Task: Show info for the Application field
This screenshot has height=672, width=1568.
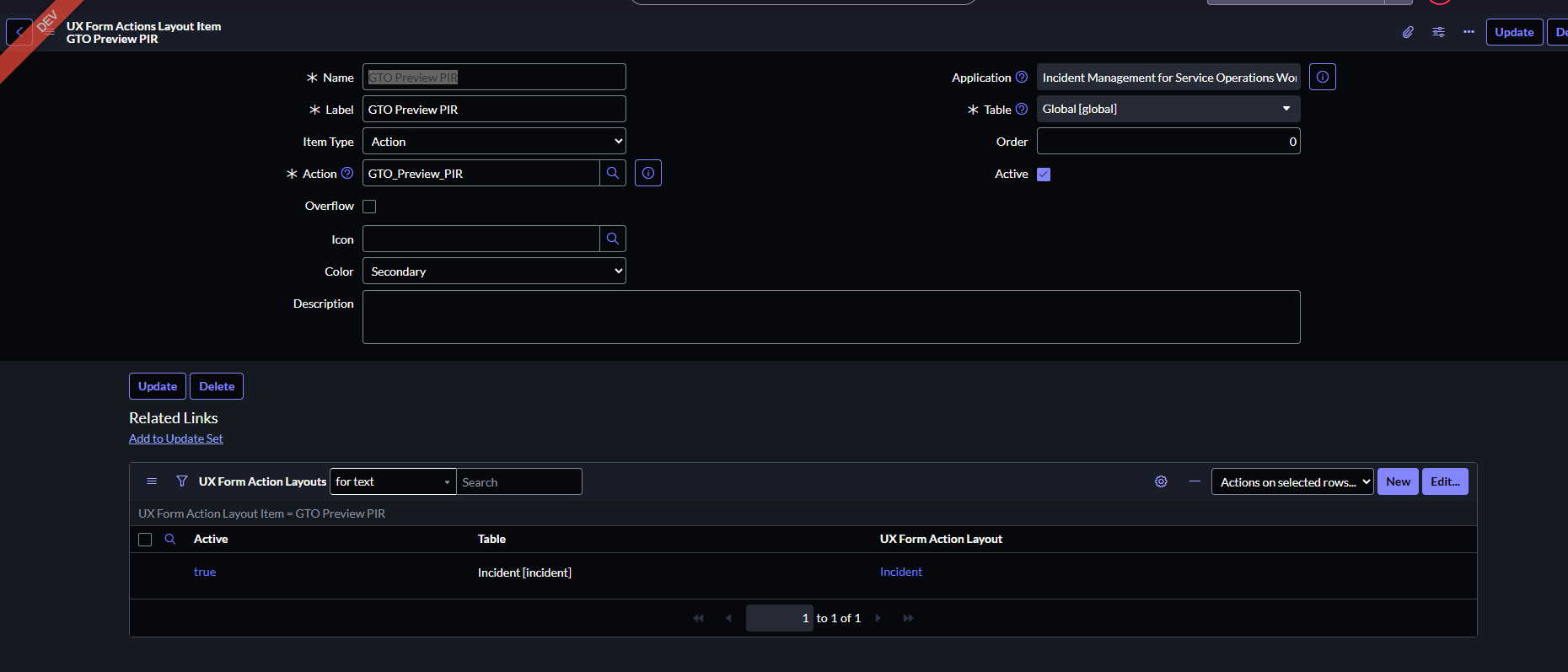Action: (1323, 77)
